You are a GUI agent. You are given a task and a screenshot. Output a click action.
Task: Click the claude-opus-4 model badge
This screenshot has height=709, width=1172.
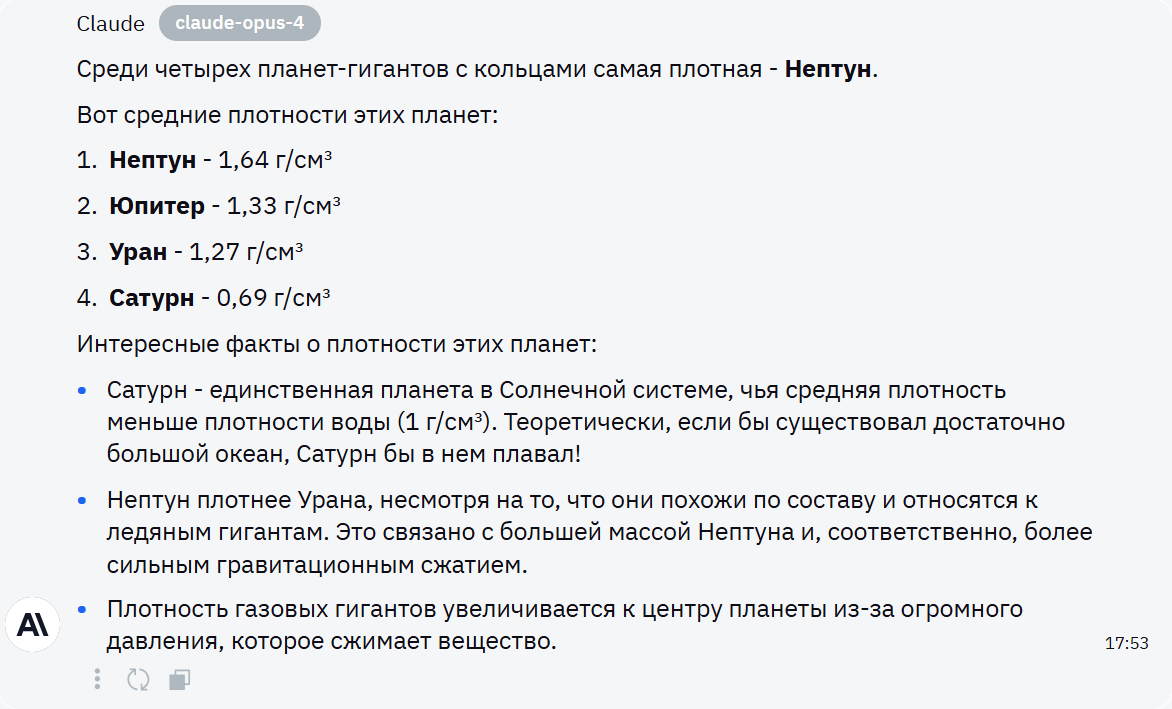[239, 23]
